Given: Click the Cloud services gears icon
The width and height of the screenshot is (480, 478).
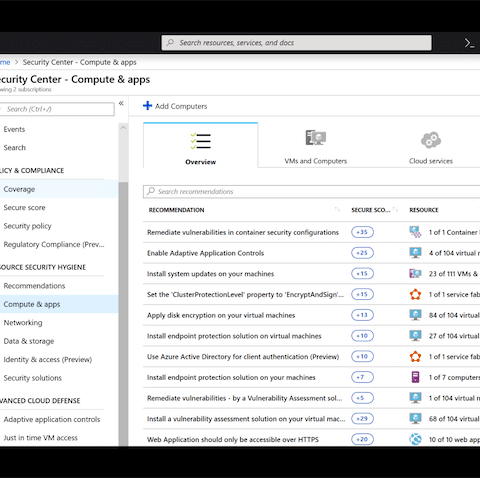Looking at the screenshot, I should (431, 140).
